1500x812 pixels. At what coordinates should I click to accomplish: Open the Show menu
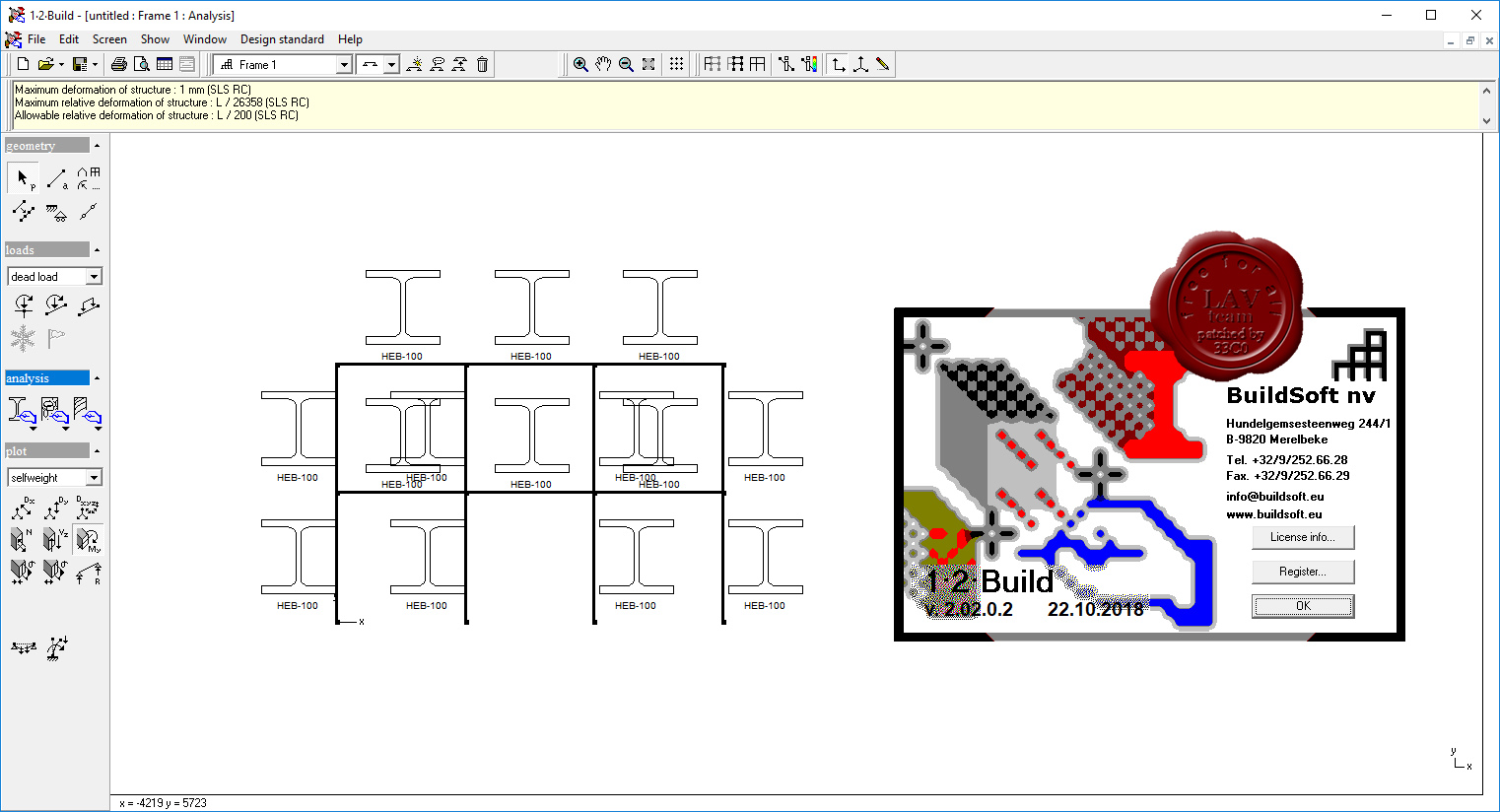155,39
